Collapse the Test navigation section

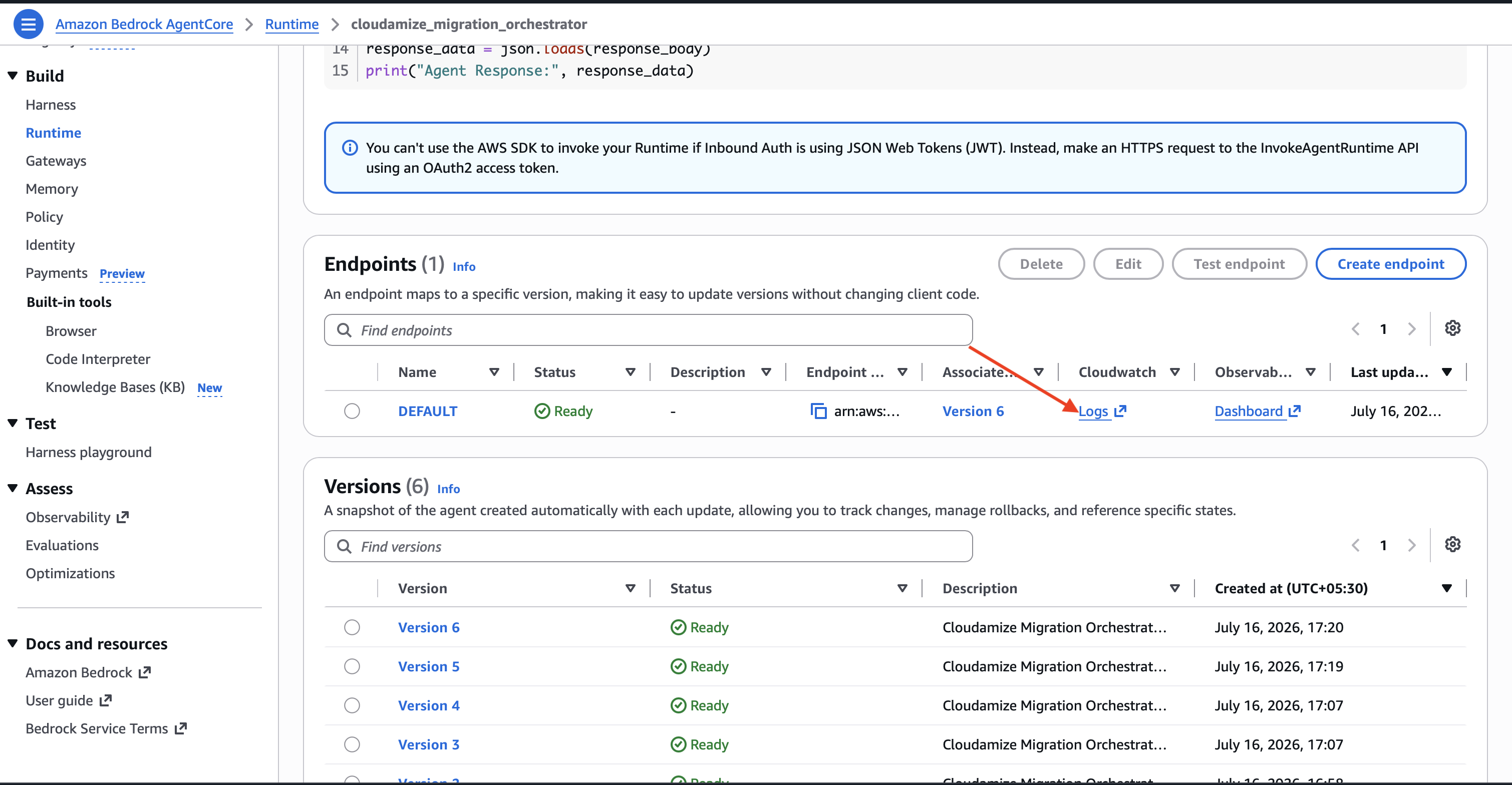[13, 424]
